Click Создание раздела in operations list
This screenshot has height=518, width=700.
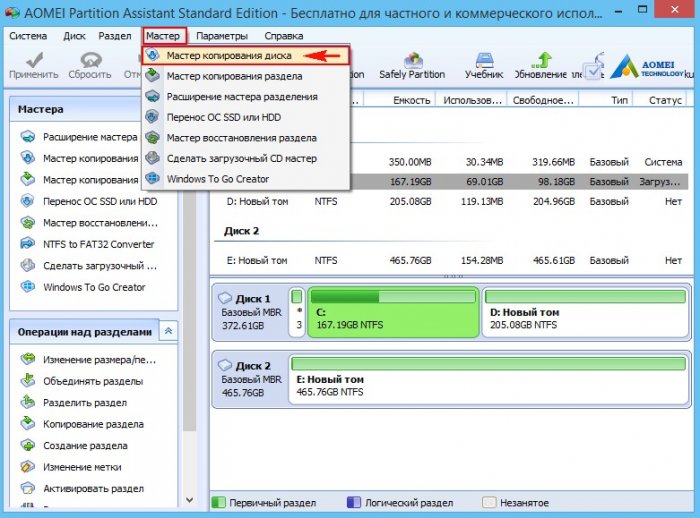tap(84, 446)
